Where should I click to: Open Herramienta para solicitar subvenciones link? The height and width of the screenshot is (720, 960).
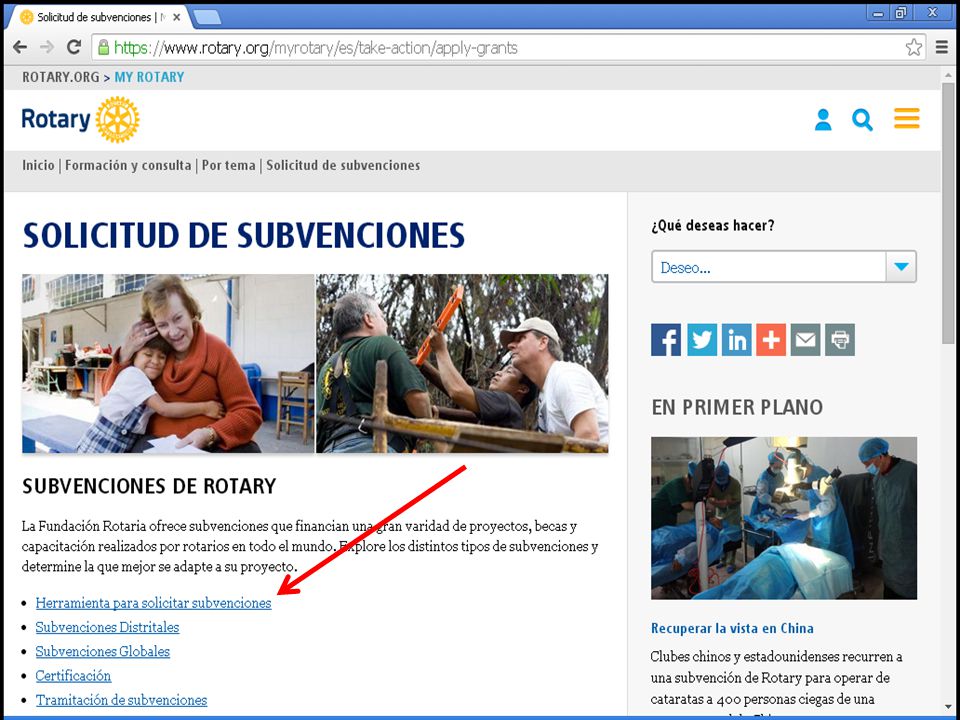(x=153, y=603)
